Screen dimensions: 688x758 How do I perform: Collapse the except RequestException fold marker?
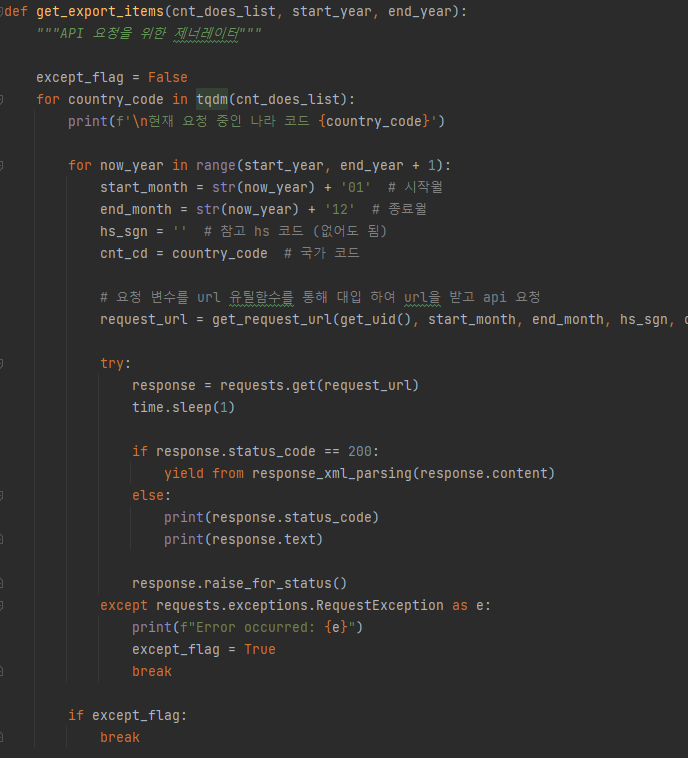coord(1,605)
